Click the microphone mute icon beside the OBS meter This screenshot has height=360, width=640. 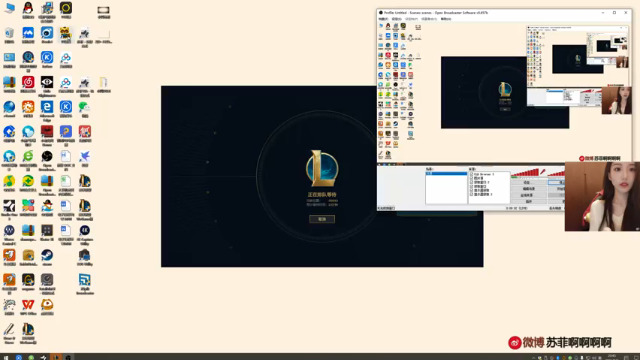pos(542,172)
